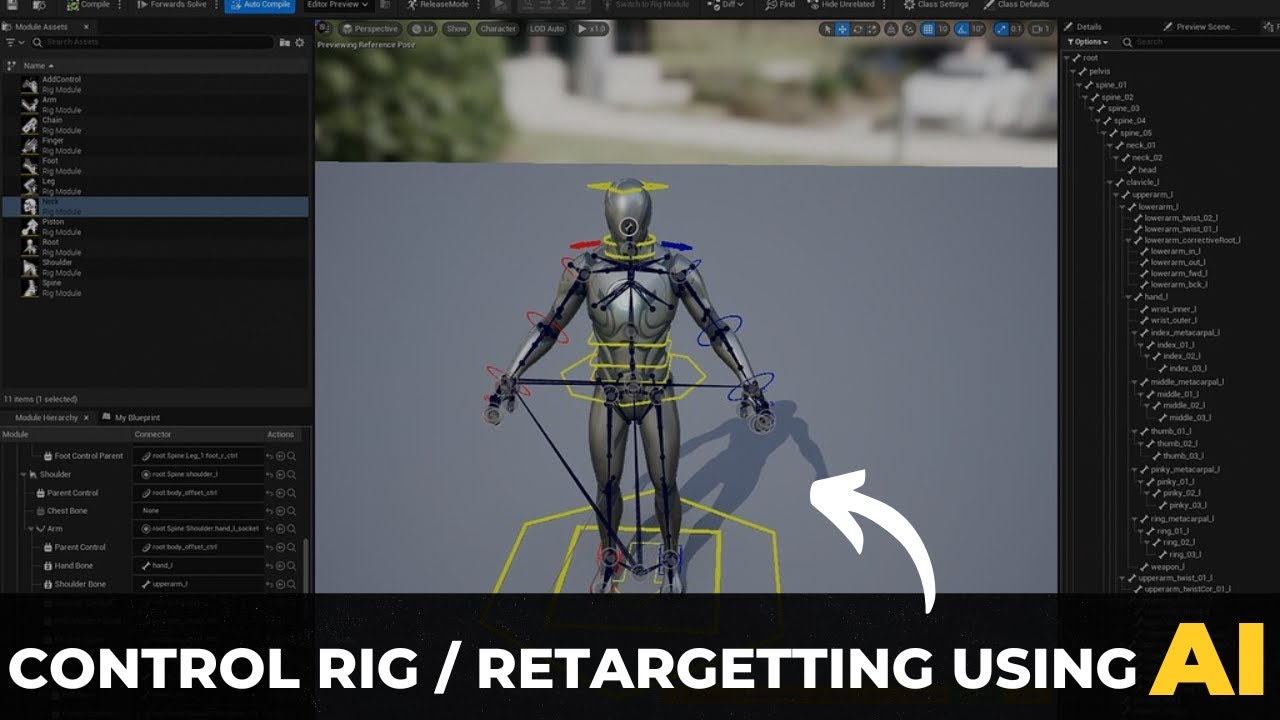Open asset filter dropdown
1280x720 pixels.
(14, 43)
